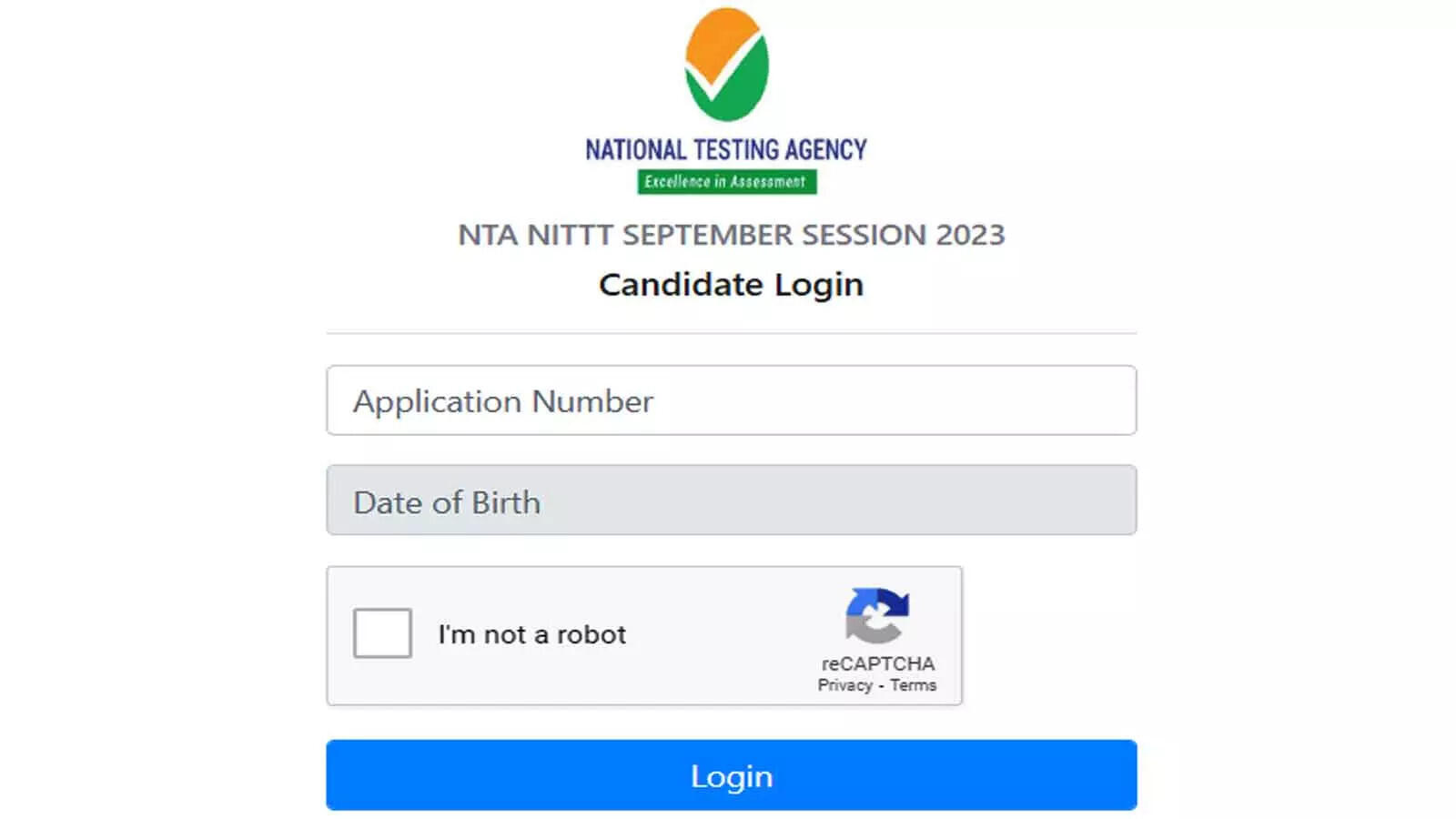Screen dimensions: 1456x819
Task: Open the reCAPTCHA Terms link
Action: coord(913,685)
